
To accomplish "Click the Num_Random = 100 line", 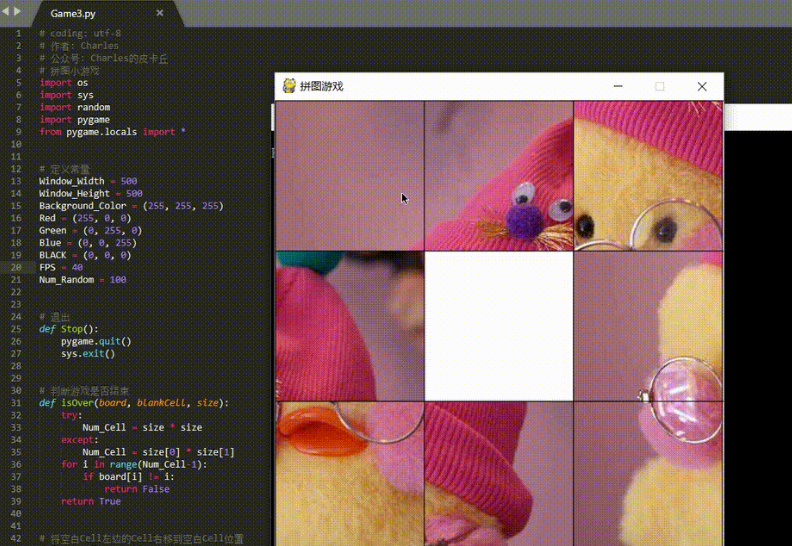I will tap(83, 280).
